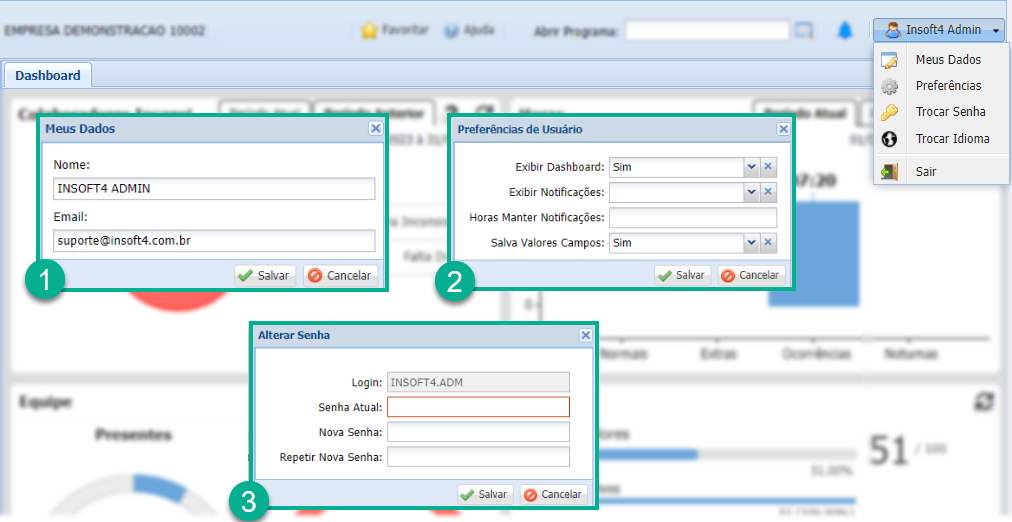Save changes in Meus Dados dialog
This screenshot has height=522, width=1012.
coord(265,275)
